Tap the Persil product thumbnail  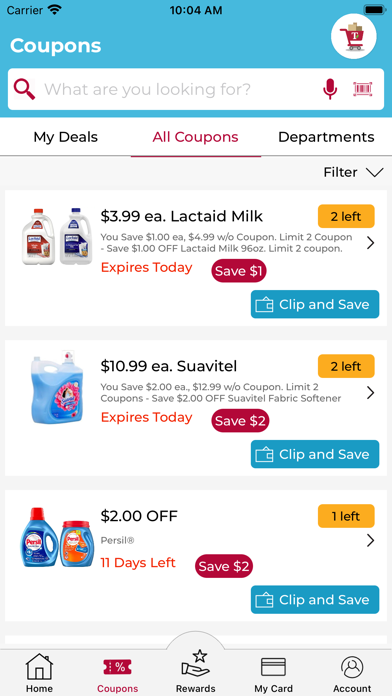coord(52,538)
